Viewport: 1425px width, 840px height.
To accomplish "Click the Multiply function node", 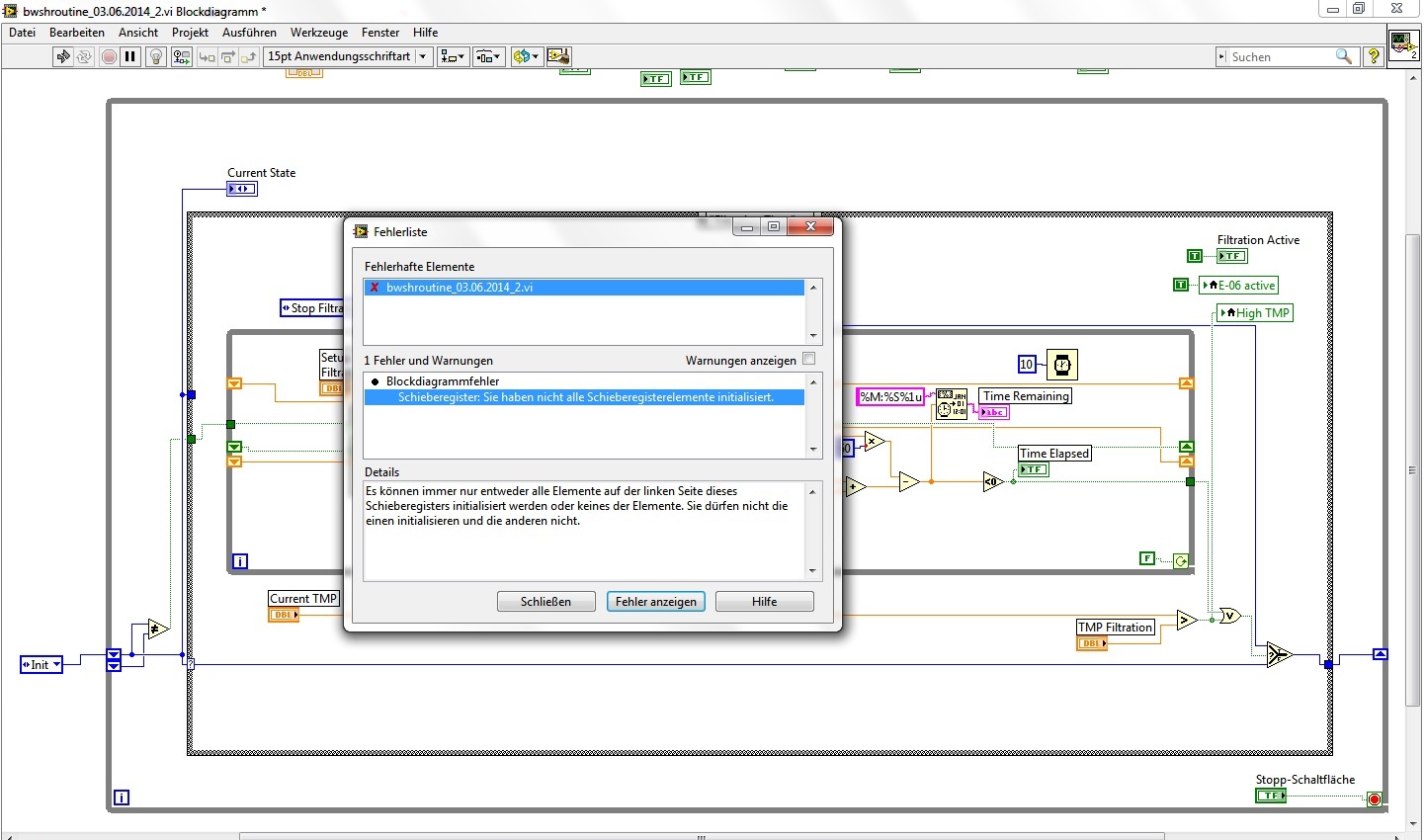I will click(875, 442).
